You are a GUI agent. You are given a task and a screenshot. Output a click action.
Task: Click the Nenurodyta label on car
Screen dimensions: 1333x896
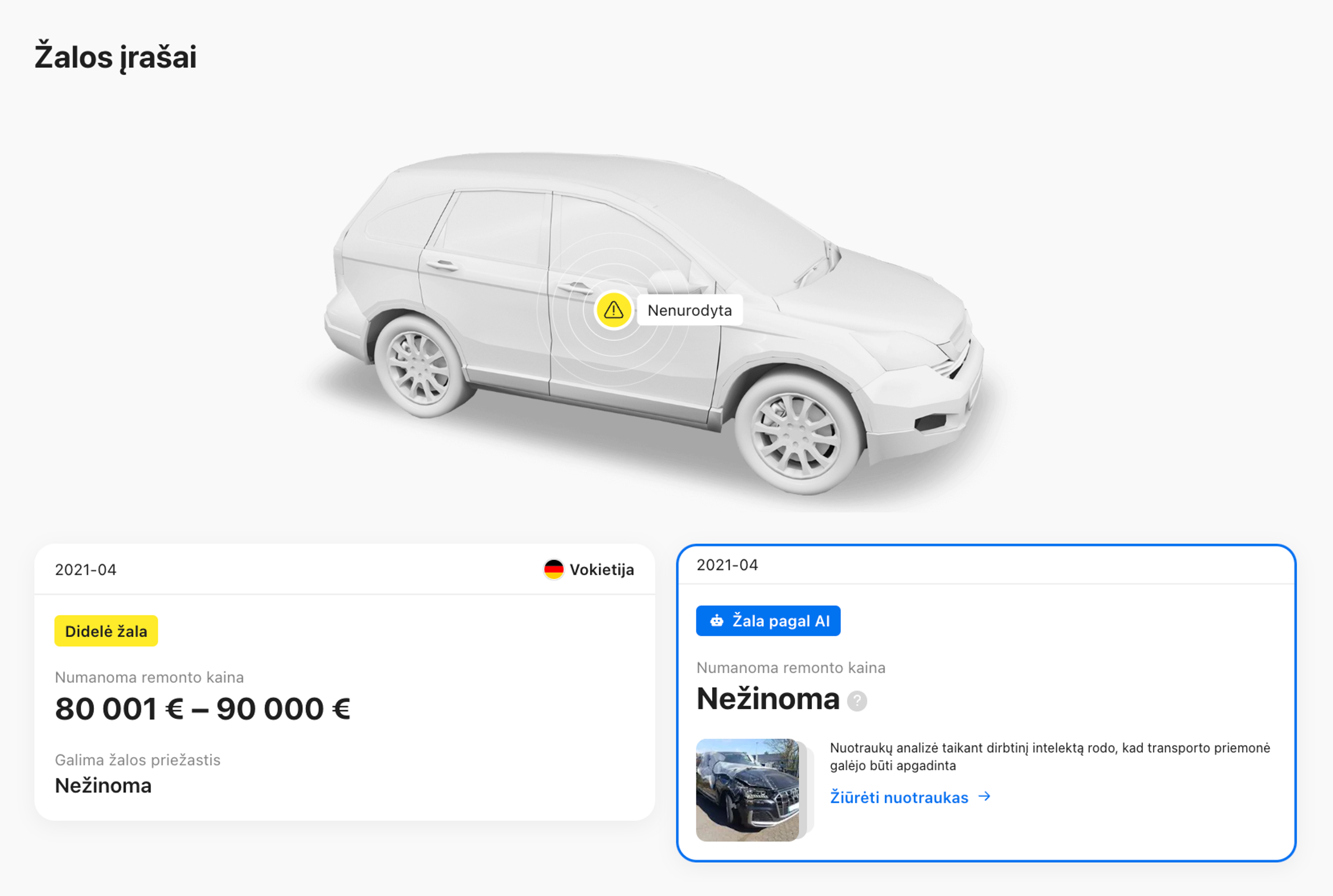[689, 310]
